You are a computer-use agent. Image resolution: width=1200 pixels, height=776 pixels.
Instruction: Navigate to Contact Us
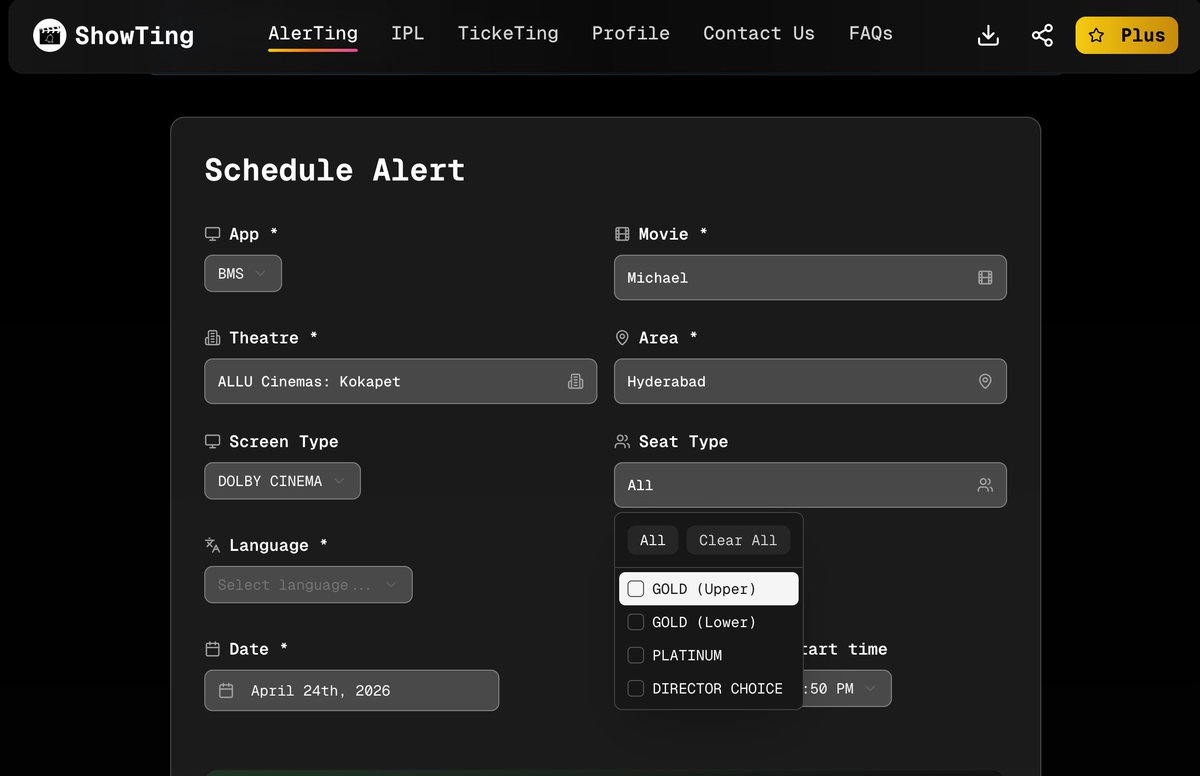click(759, 34)
